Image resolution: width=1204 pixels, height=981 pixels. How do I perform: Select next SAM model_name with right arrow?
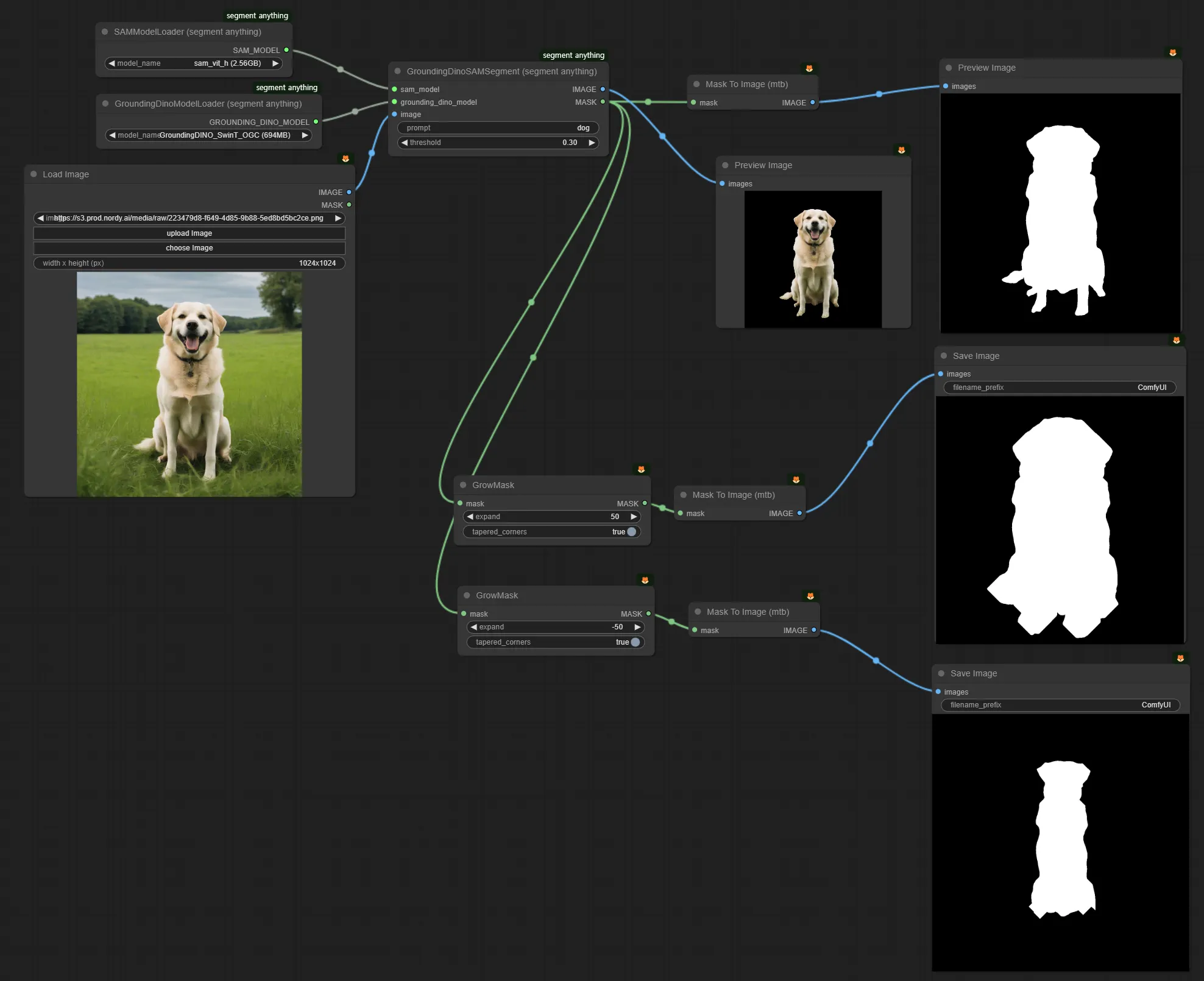tap(275, 63)
